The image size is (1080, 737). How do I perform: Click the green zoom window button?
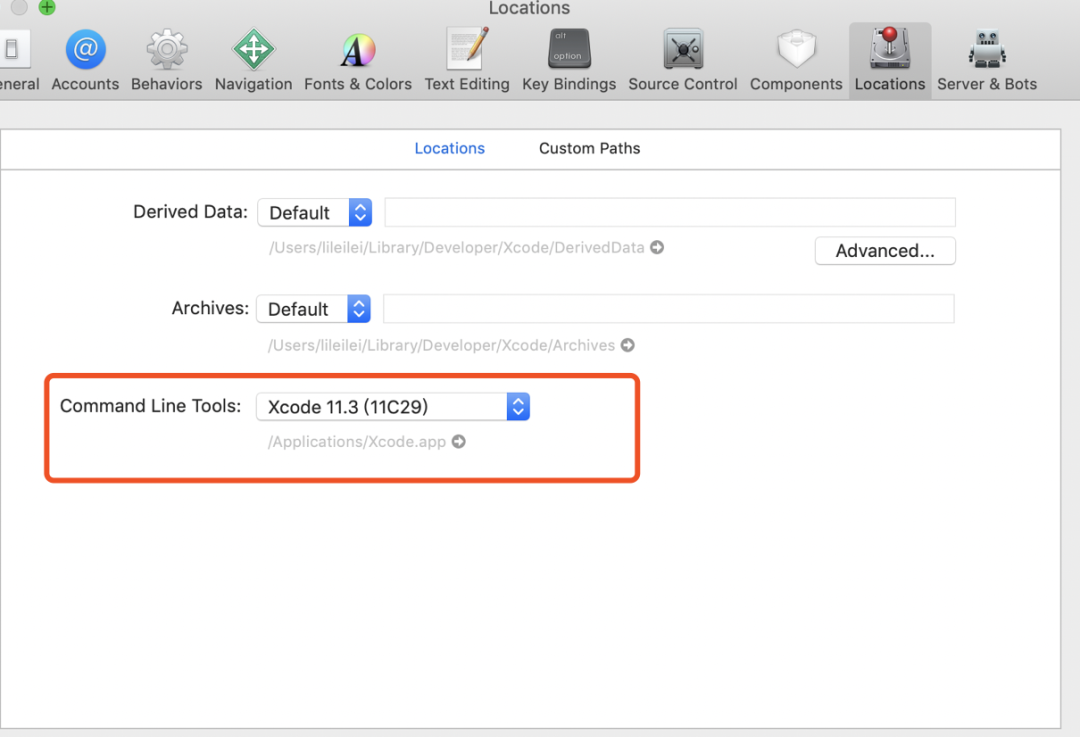click(x=47, y=7)
